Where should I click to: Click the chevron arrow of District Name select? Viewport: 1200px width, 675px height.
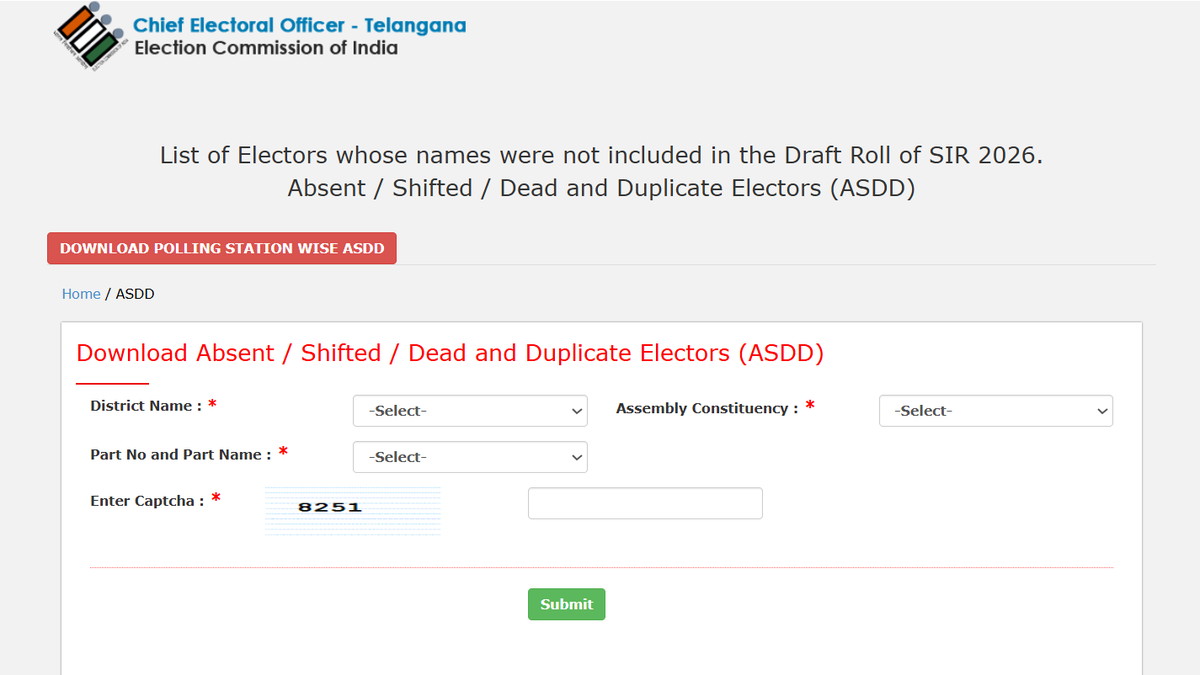tap(576, 411)
